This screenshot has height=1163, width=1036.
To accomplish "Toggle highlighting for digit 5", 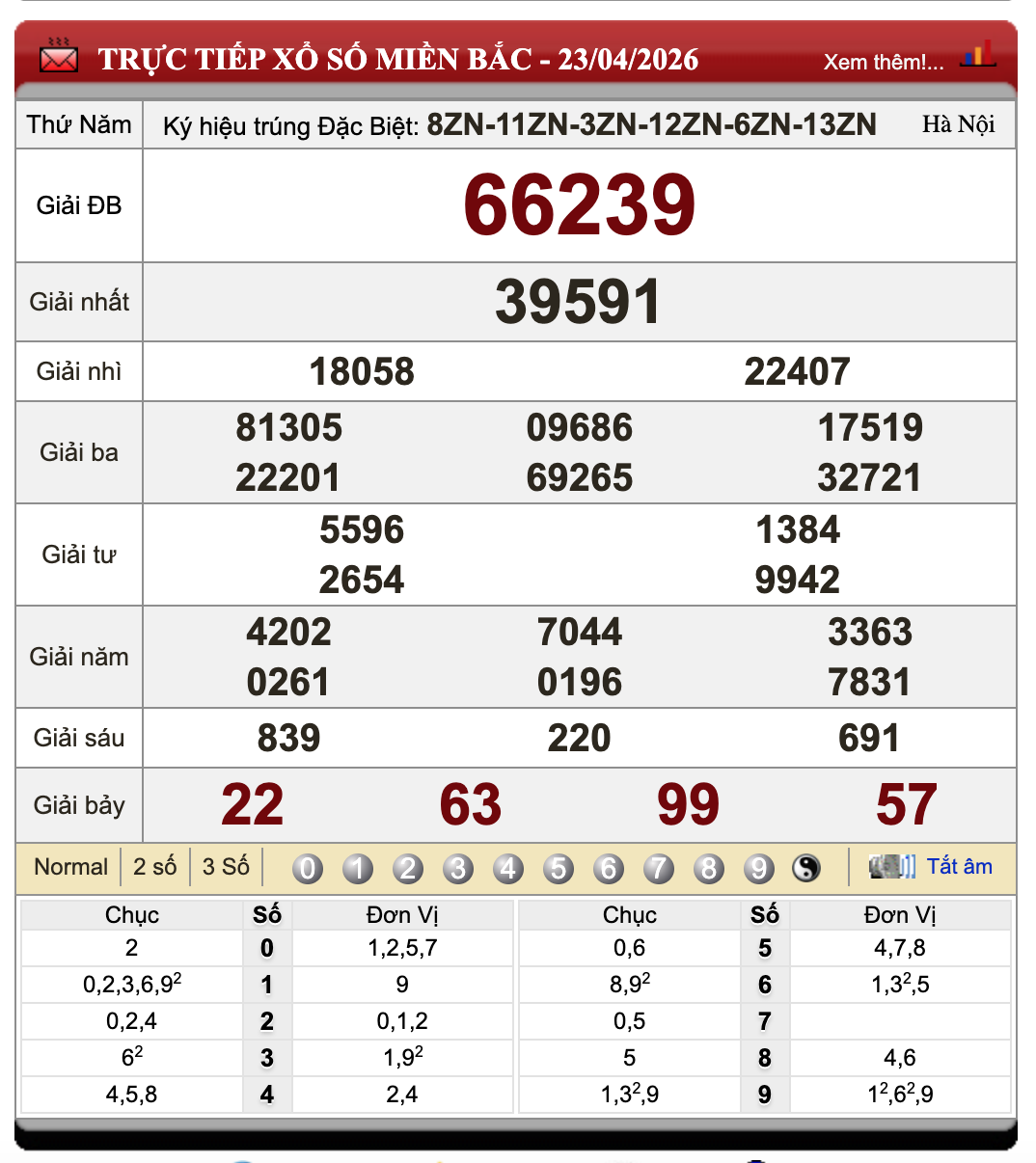I will (558, 868).
